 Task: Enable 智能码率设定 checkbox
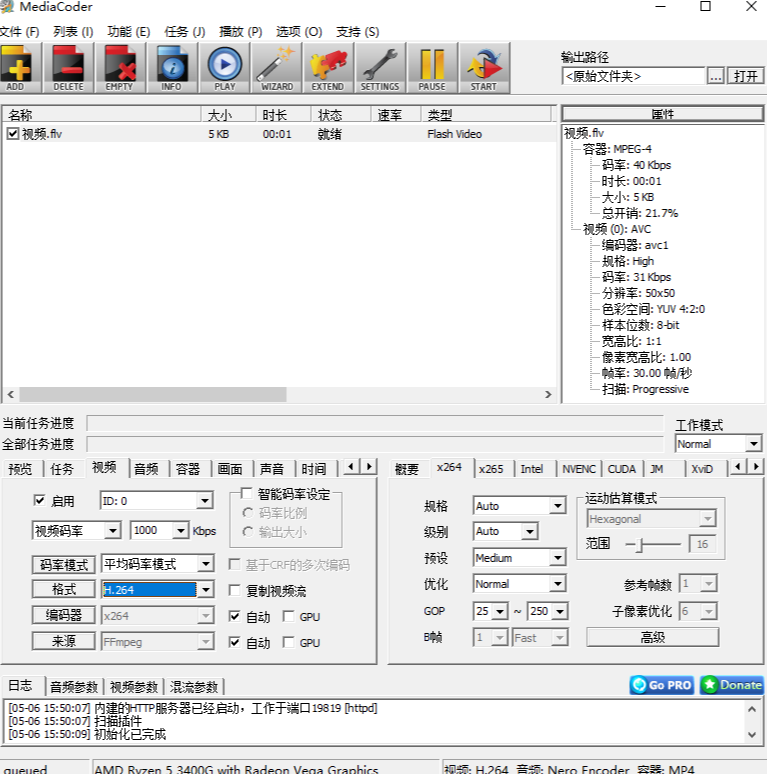coord(247,493)
